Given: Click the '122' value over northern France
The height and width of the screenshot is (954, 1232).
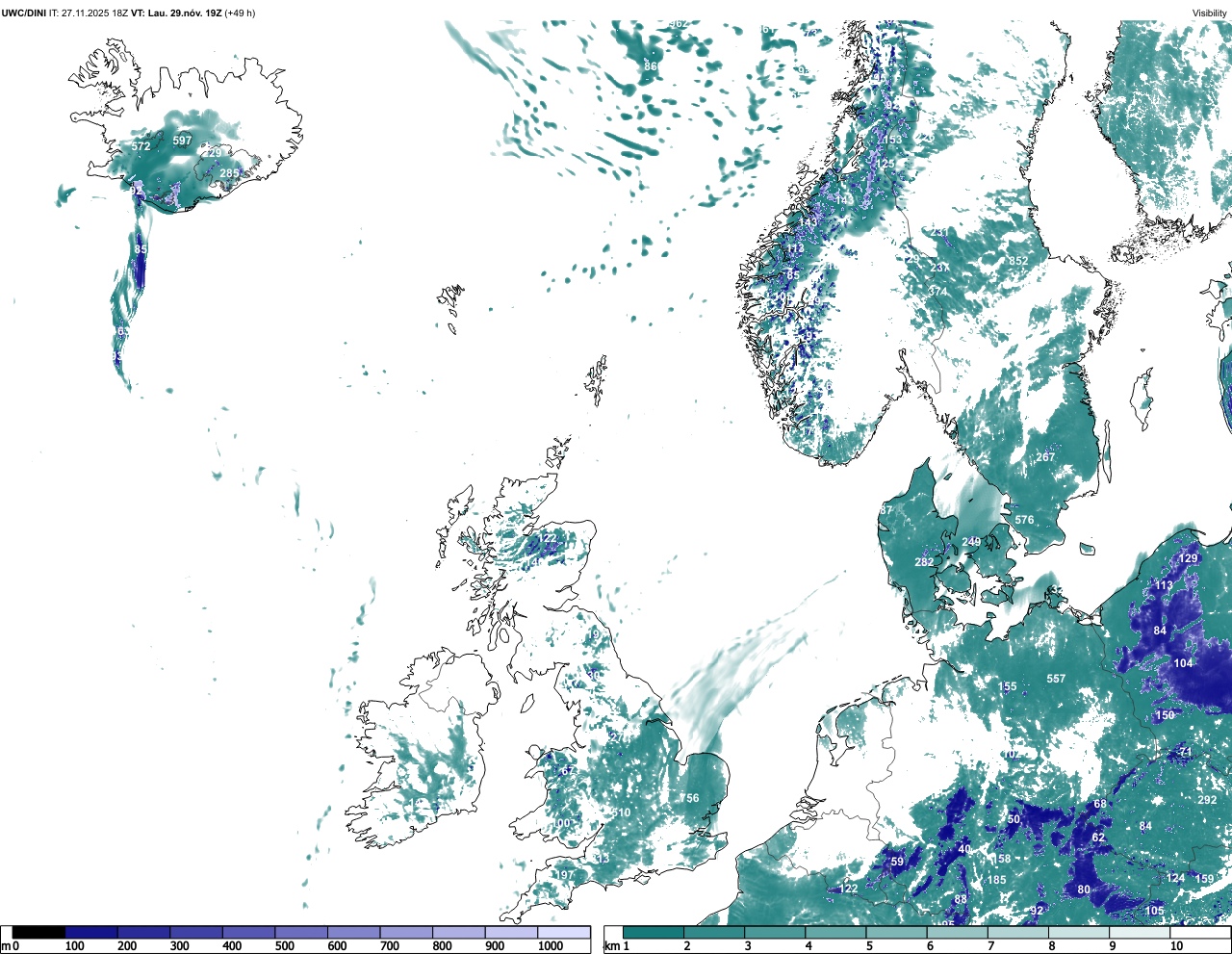Looking at the screenshot, I should (x=848, y=889).
